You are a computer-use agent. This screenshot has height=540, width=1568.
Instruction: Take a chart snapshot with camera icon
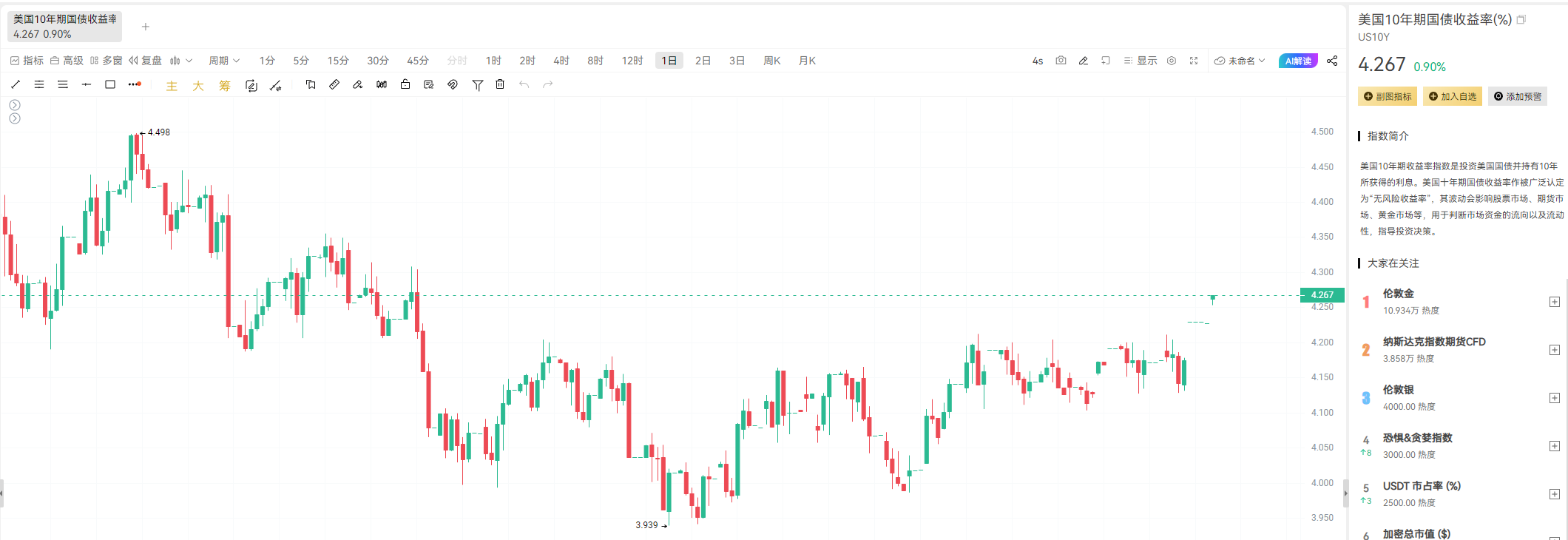[1061, 61]
